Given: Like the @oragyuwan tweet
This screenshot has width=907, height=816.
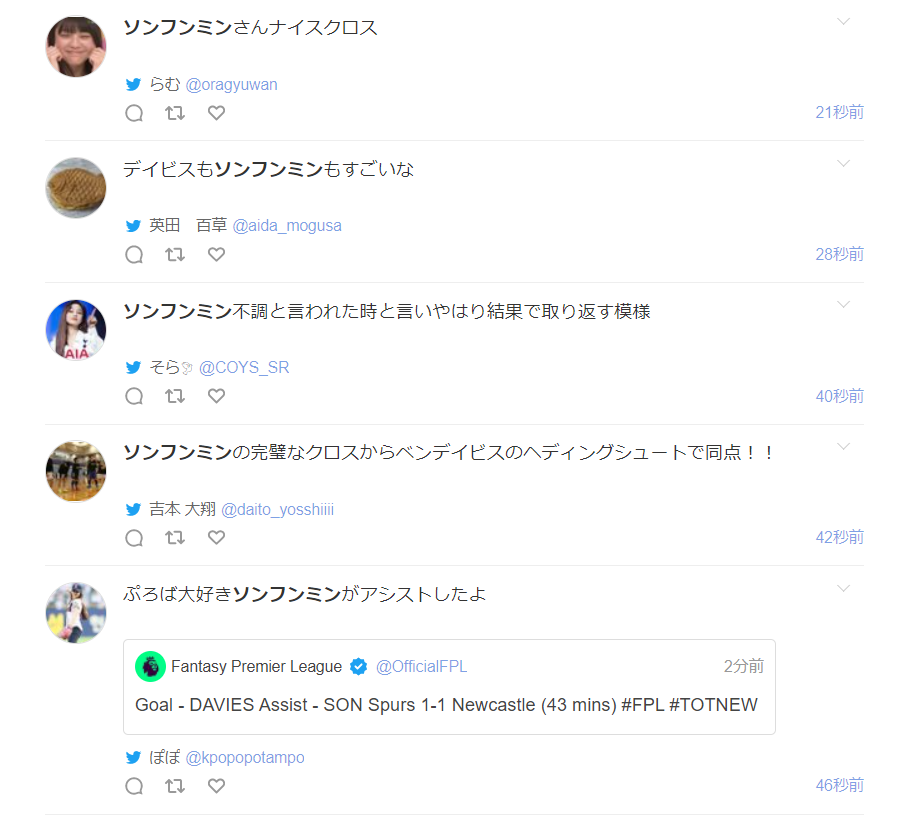Looking at the screenshot, I should coord(216,113).
